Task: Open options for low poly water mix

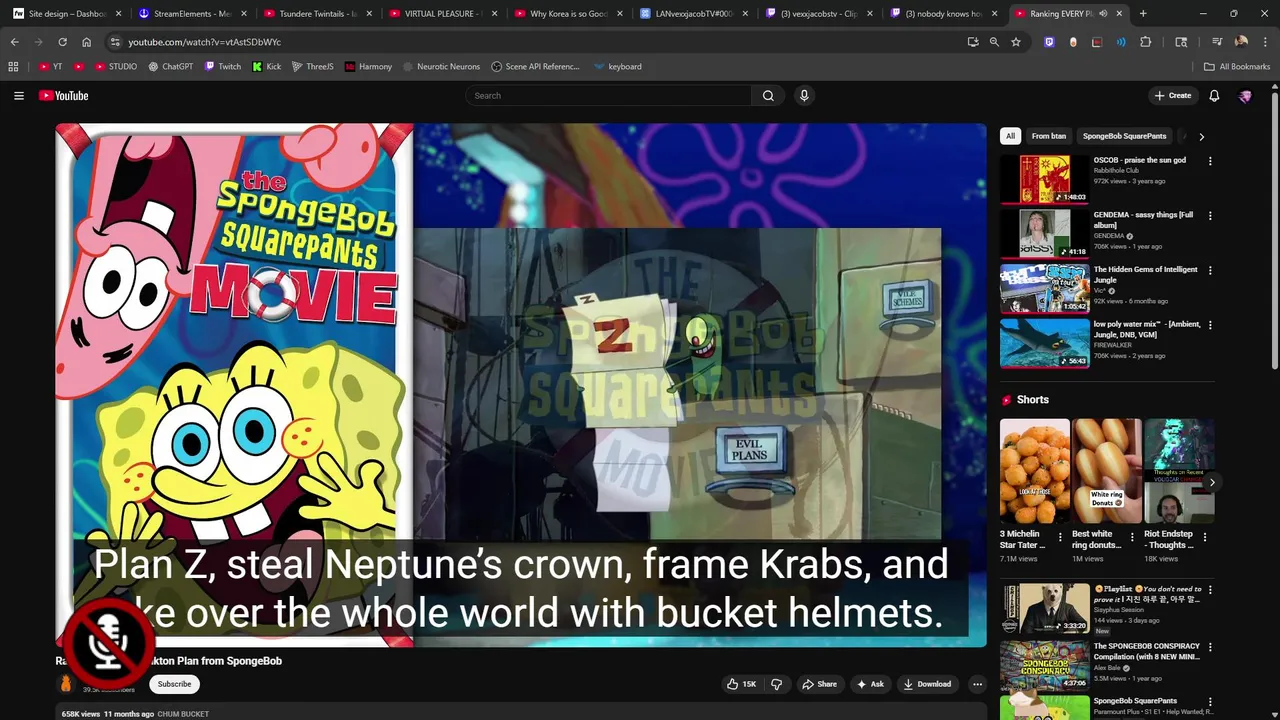Action: (x=1210, y=325)
